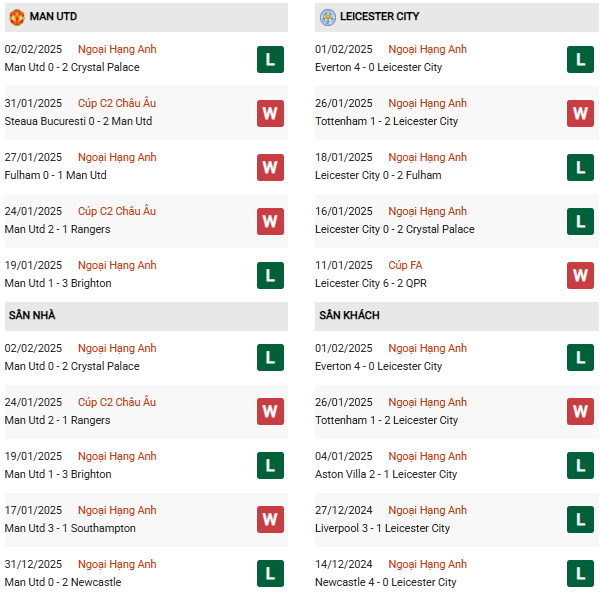Click the L badge for Liverpool 3 - 1 Leicester

(580, 520)
